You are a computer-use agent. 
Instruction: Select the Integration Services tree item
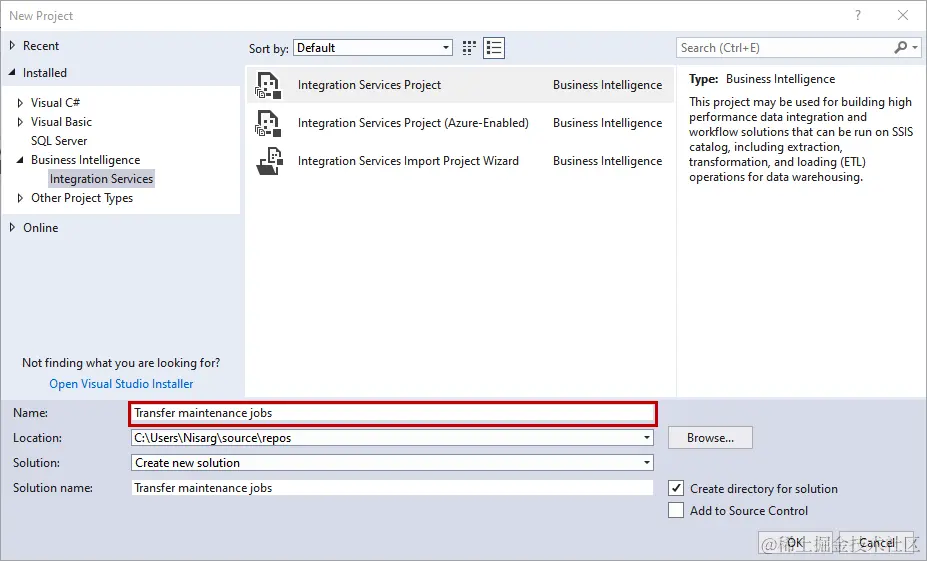[101, 179]
